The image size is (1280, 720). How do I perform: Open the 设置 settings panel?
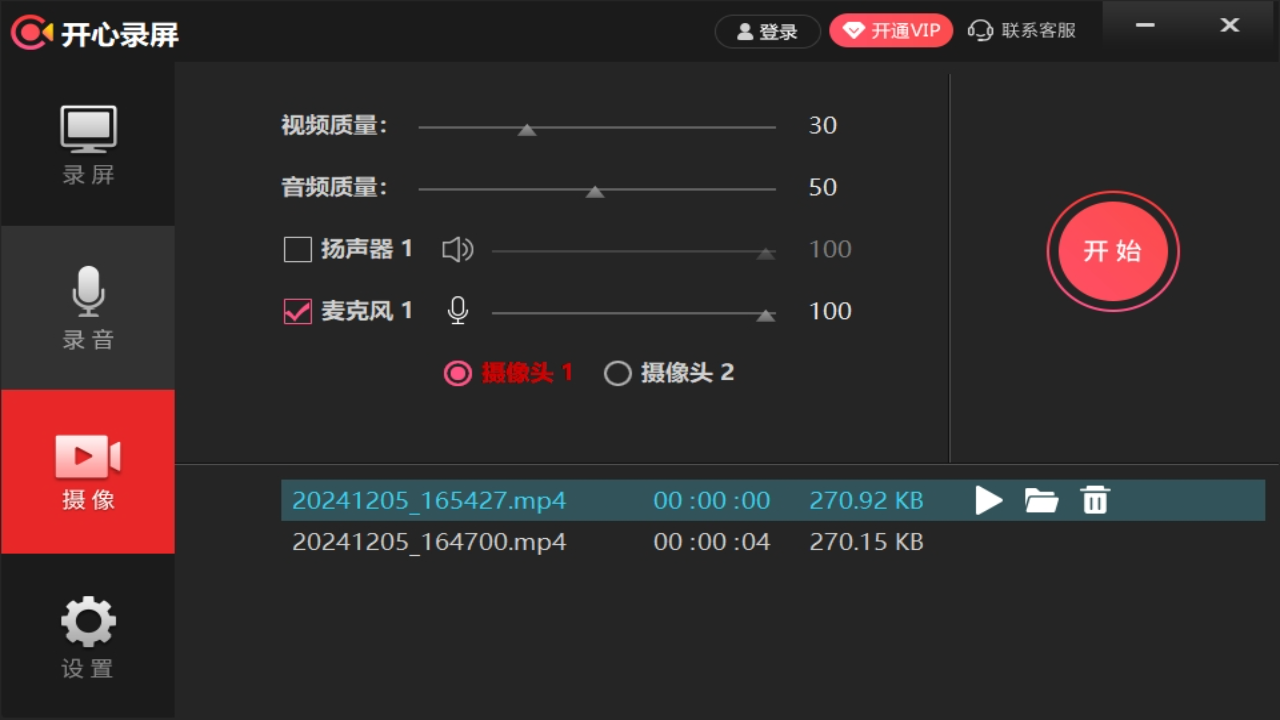point(87,637)
